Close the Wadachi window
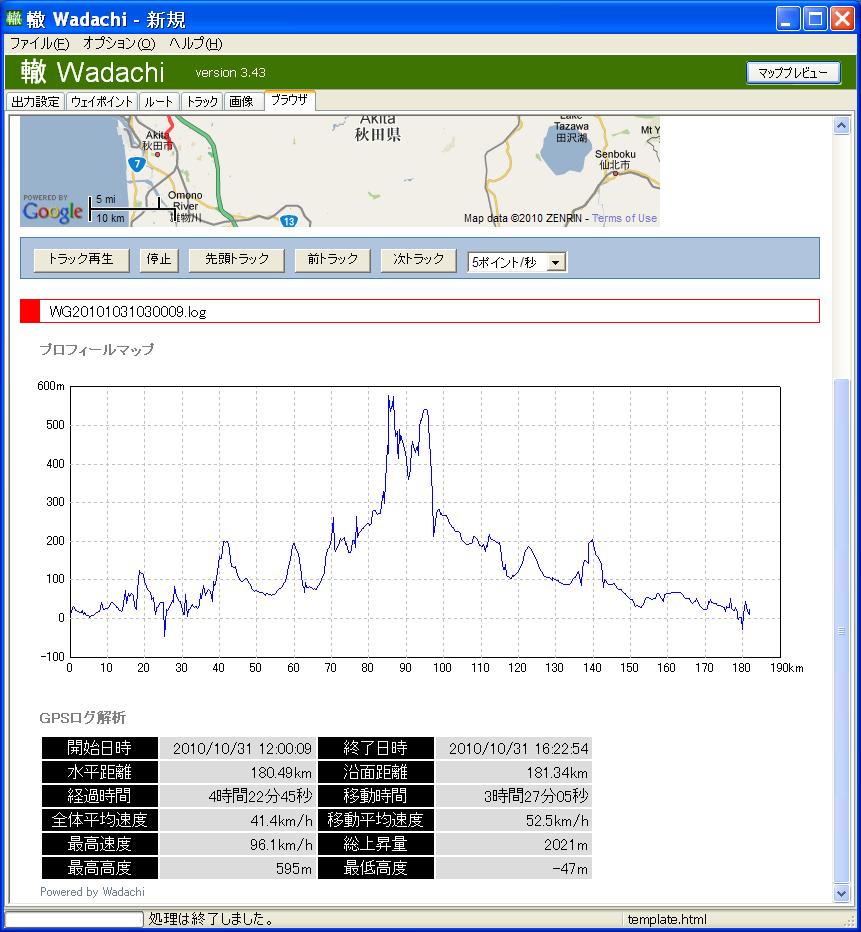 click(x=843, y=18)
